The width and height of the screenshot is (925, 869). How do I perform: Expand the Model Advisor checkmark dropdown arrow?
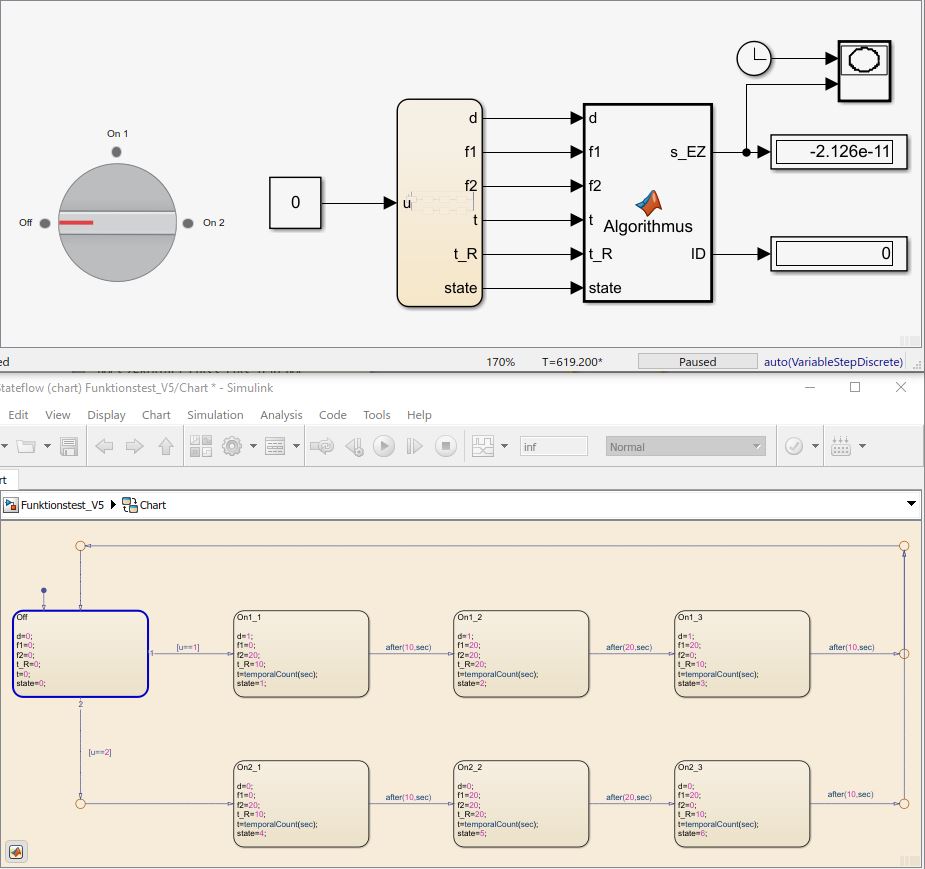[x=816, y=447]
